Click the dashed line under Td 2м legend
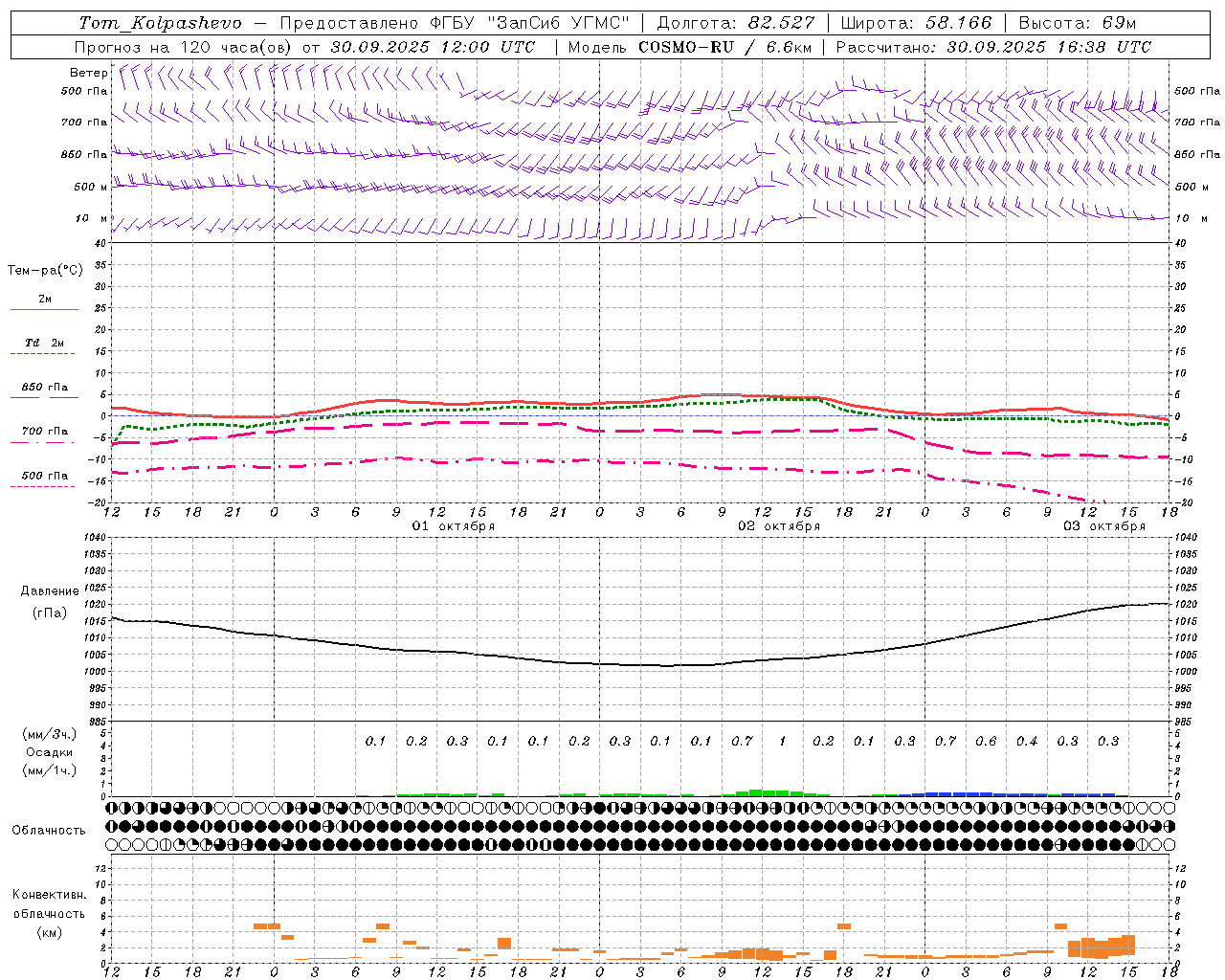 pos(42,354)
